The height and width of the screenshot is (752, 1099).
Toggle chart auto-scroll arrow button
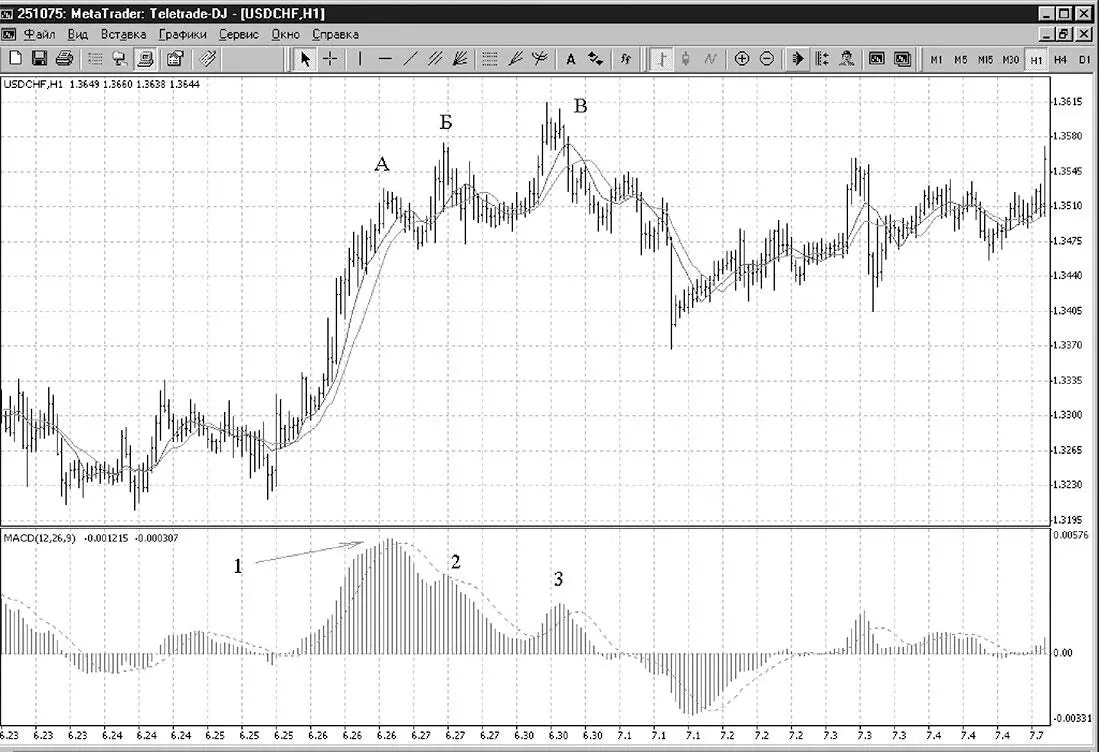[x=798, y=60]
